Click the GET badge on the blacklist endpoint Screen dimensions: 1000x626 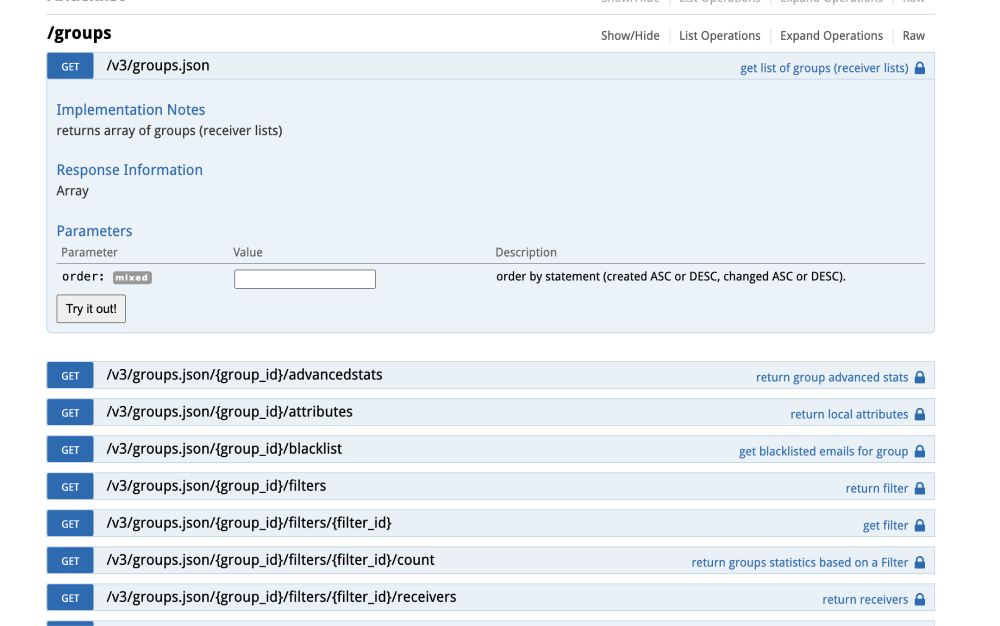coord(69,449)
